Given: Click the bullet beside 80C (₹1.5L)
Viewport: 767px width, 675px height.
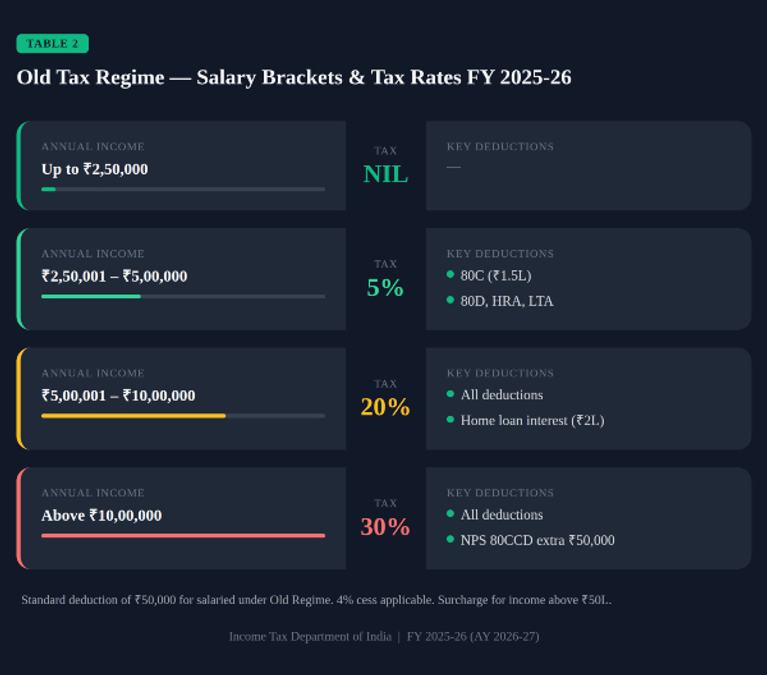Looking at the screenshot, I should [451, 274].
